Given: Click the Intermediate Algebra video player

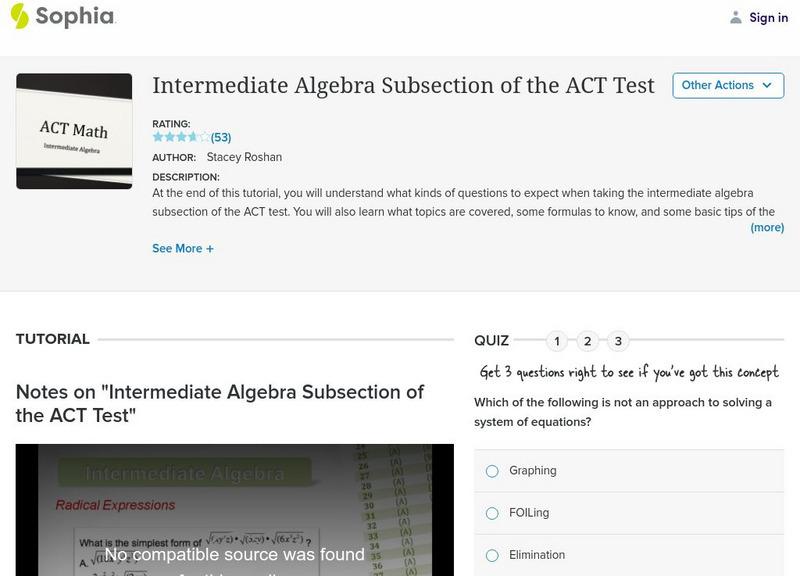Looking at the screenshot, I should tap(235, 510).
